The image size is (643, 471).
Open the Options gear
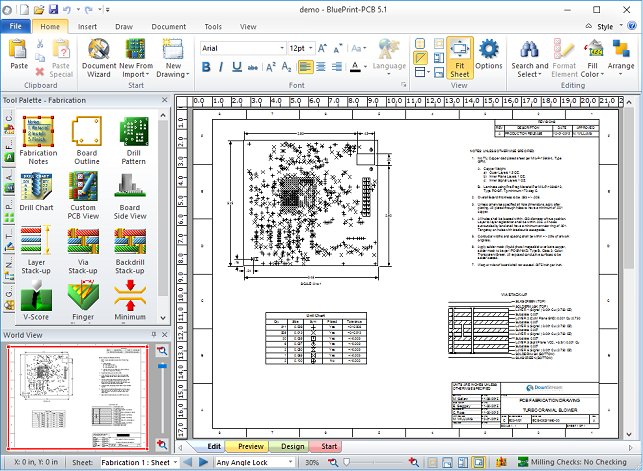[x=489, y=54]
